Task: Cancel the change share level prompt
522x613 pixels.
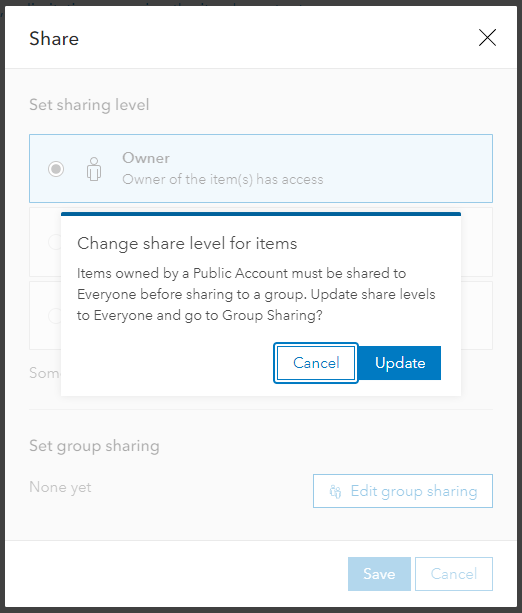Action: (x=316, y=363)
